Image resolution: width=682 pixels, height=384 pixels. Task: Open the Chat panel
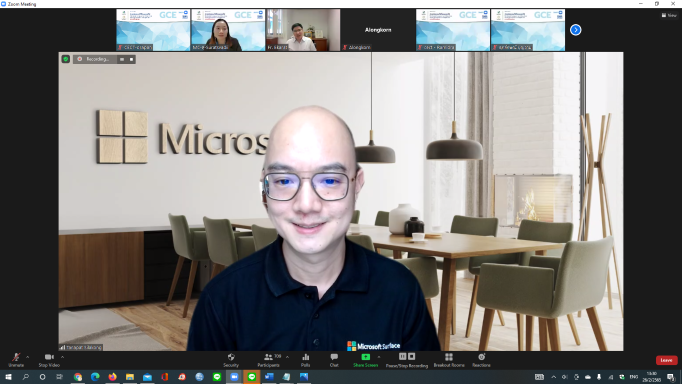pyautogui.click(x=334, y=360)
